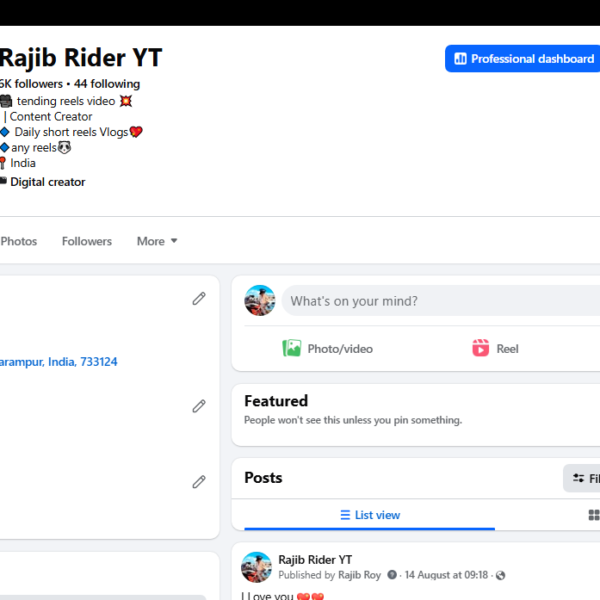600x600 pixels.
Task: Click the Posts section heading
Action: (263, 478)
